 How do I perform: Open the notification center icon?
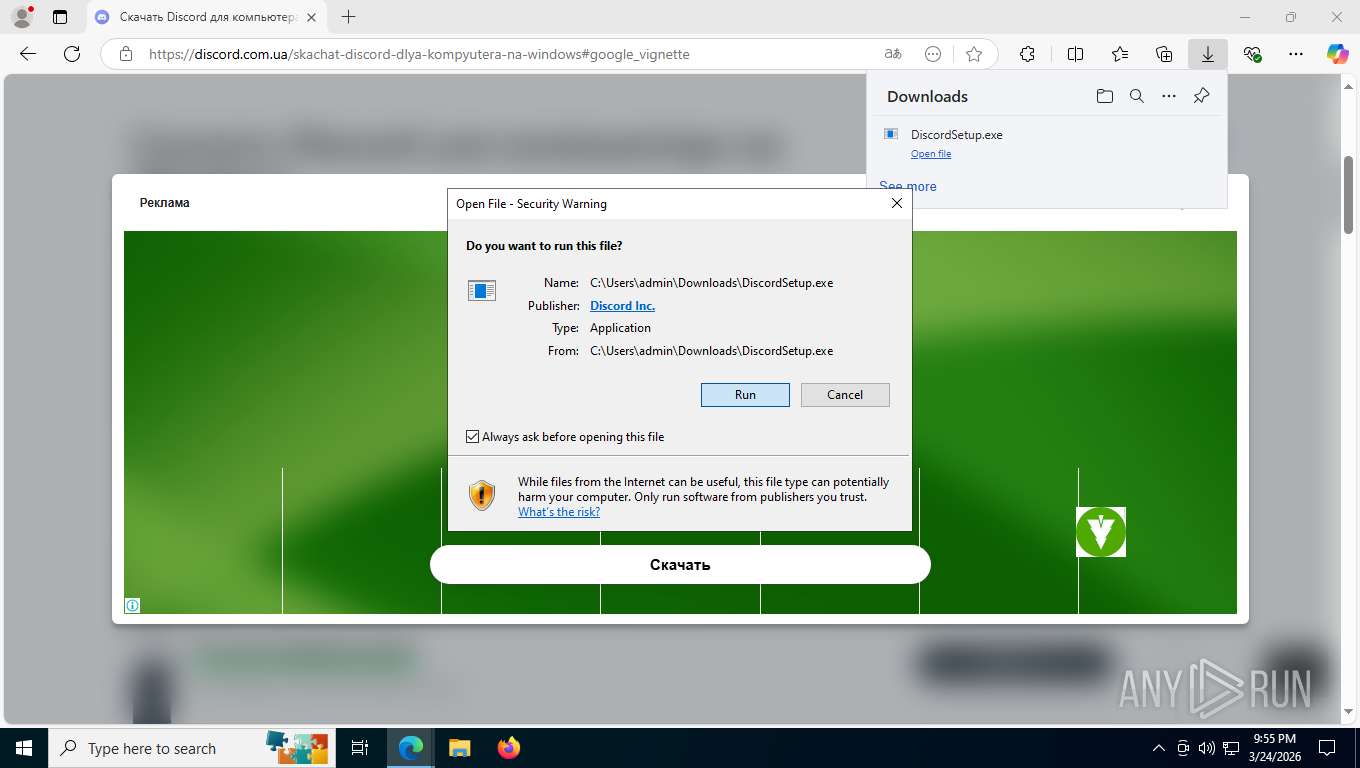[x=1327, y=748]
